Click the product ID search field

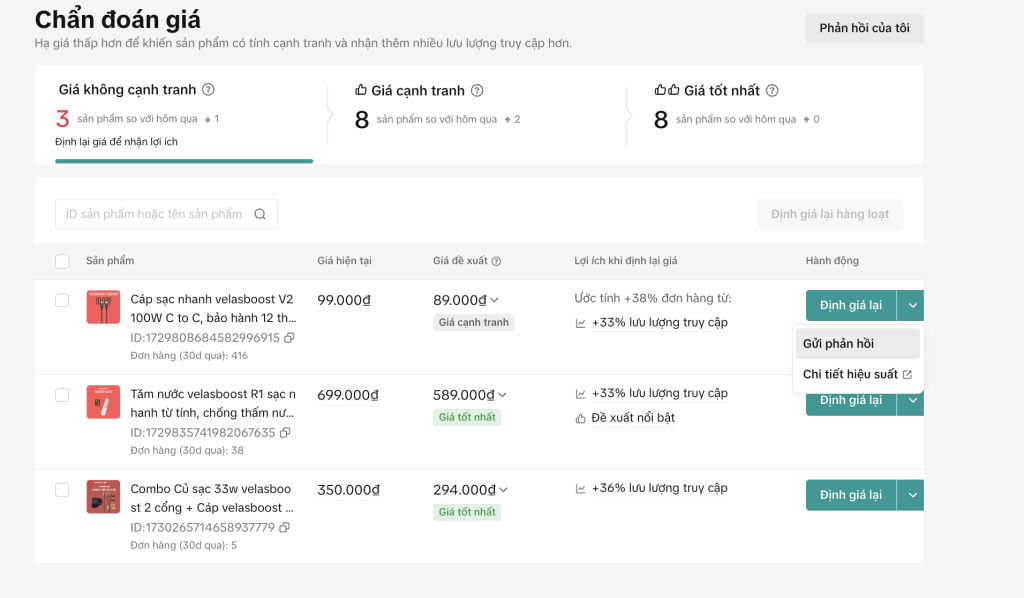pos(153,214)
